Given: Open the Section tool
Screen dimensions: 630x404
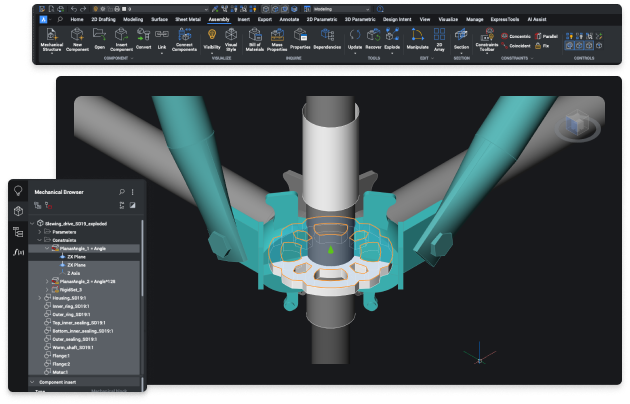Looking at the screenshot, I should (x=461, y=39).
